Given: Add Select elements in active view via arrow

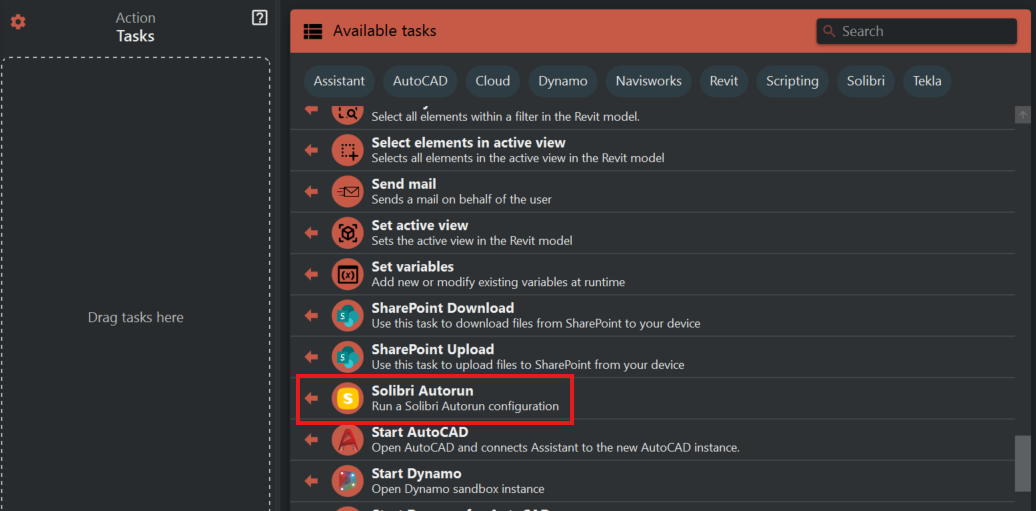Looking at the screenshot, I should pos(311,151).
